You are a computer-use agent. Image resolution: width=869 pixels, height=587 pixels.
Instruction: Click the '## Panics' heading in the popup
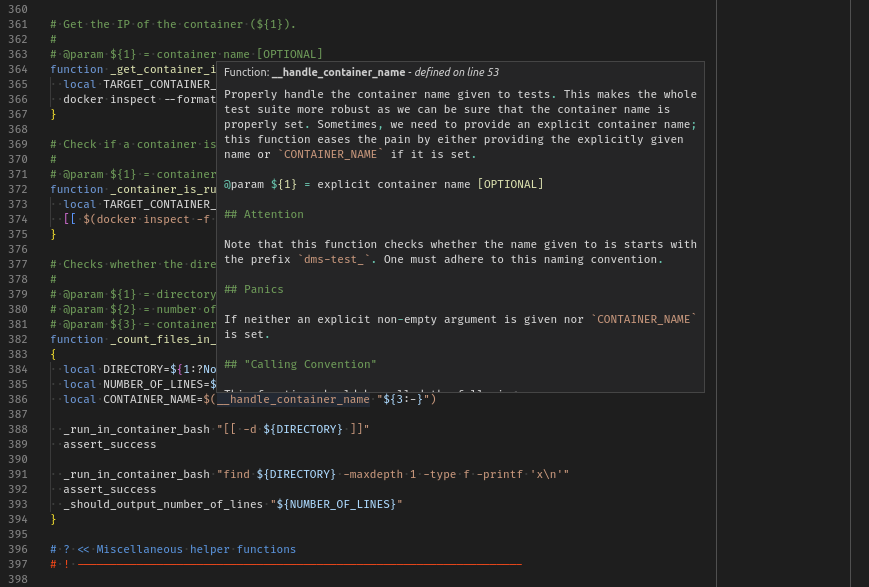(254, 289)
